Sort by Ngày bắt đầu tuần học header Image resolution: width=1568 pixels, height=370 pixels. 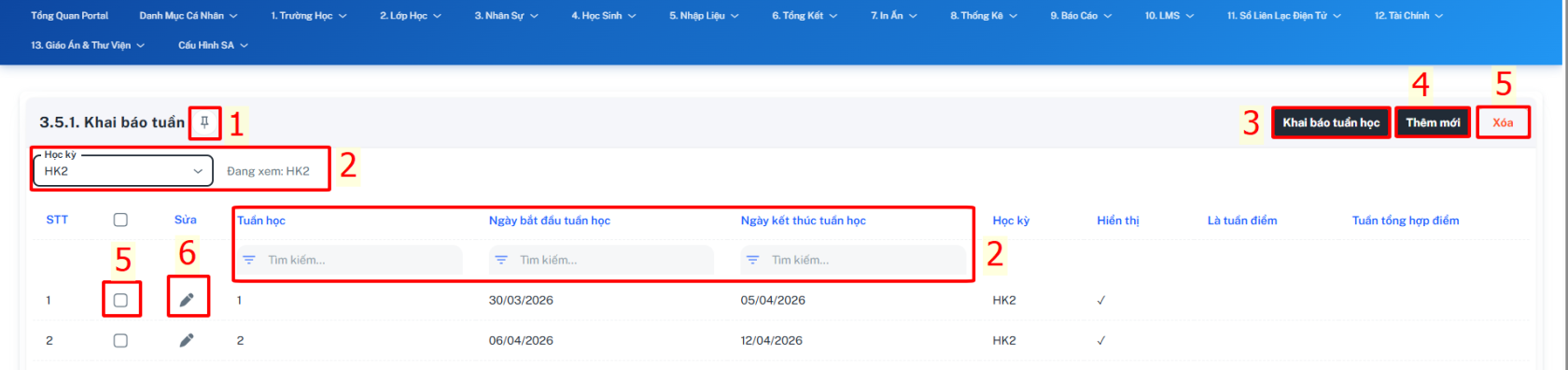[x=550, y=221]
